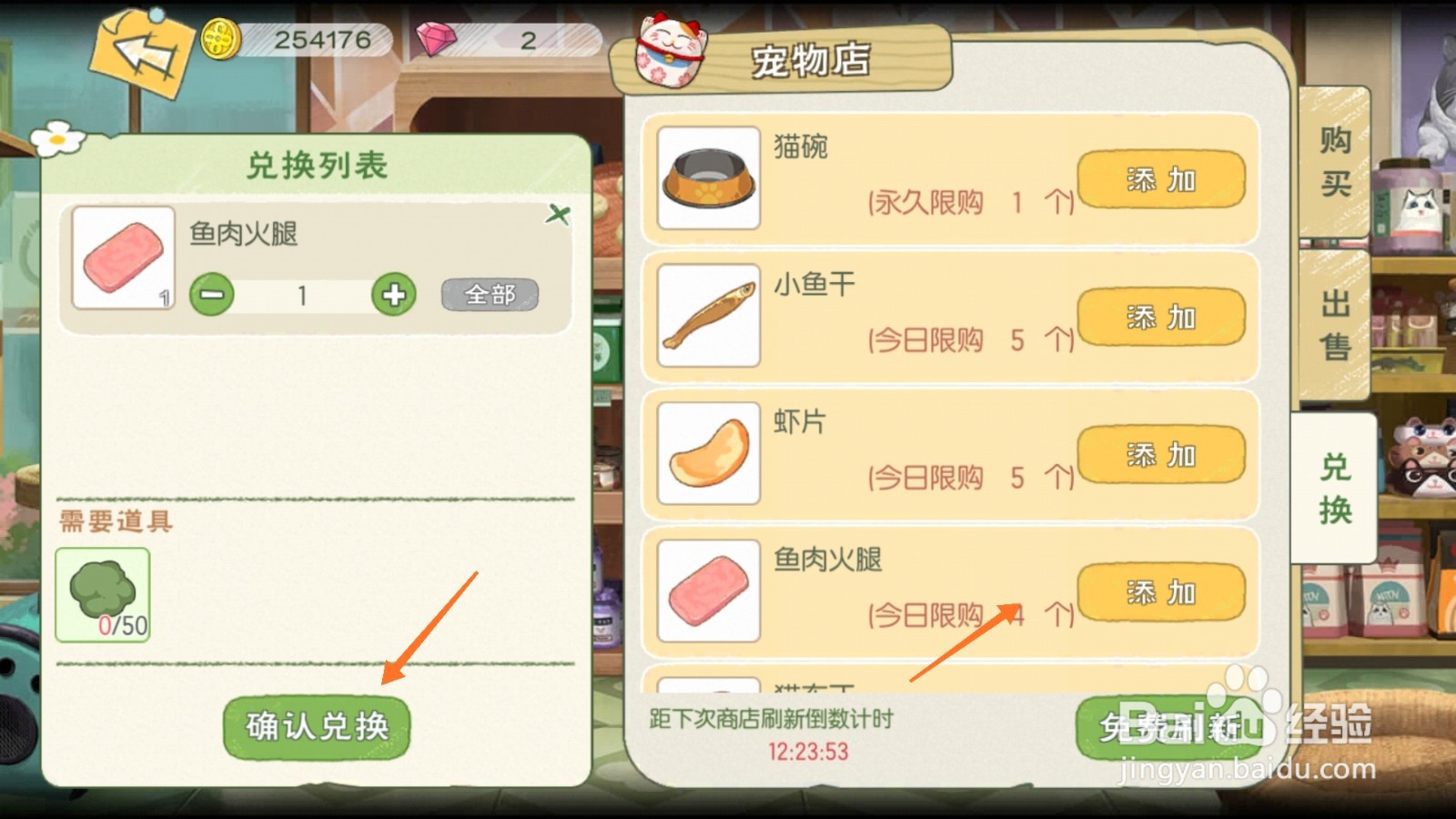This screenshot has width=1456, height=819.
Task: Switch to the 出售 tab
Action: [1335, 325]
